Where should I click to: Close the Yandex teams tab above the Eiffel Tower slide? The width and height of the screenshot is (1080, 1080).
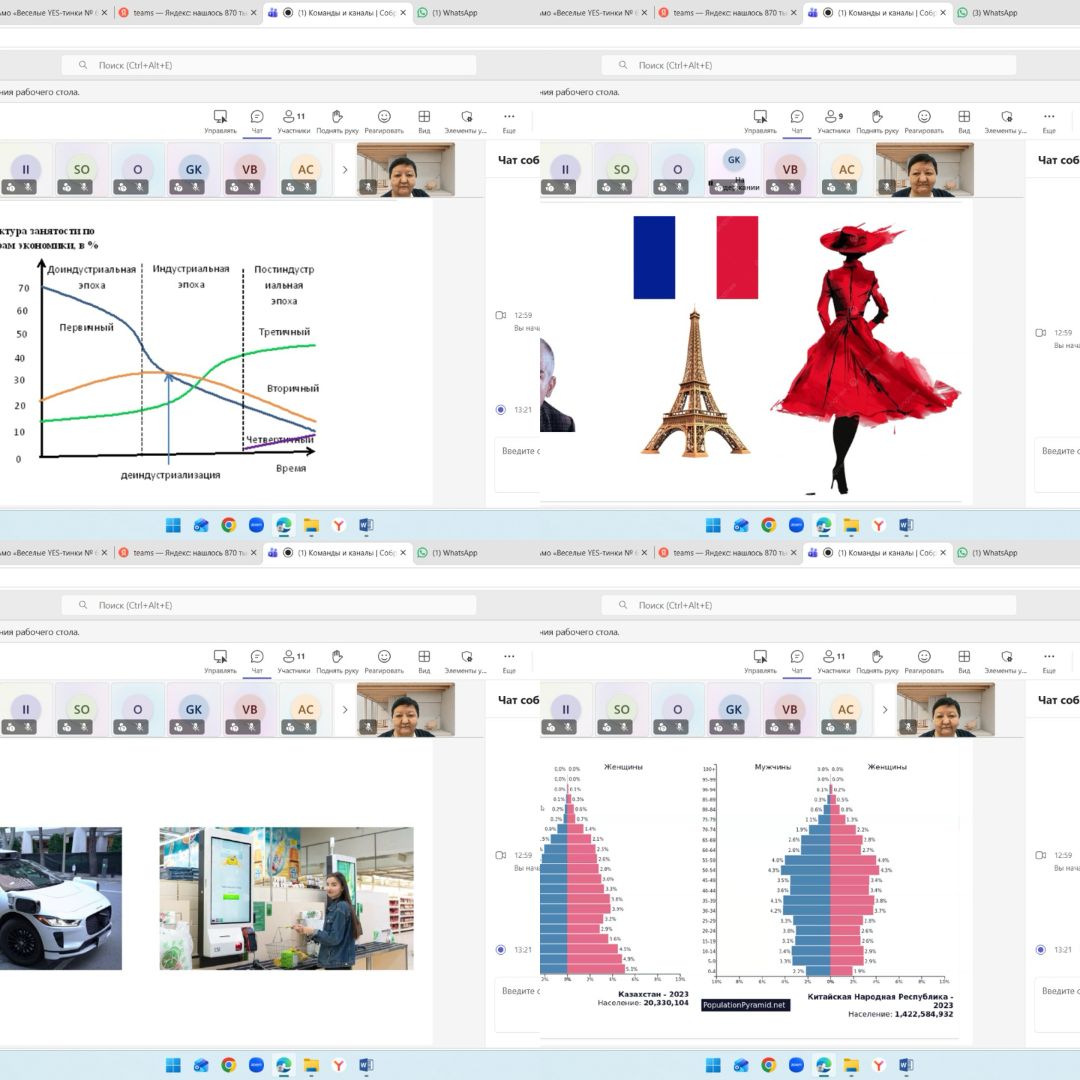point(793,12)
